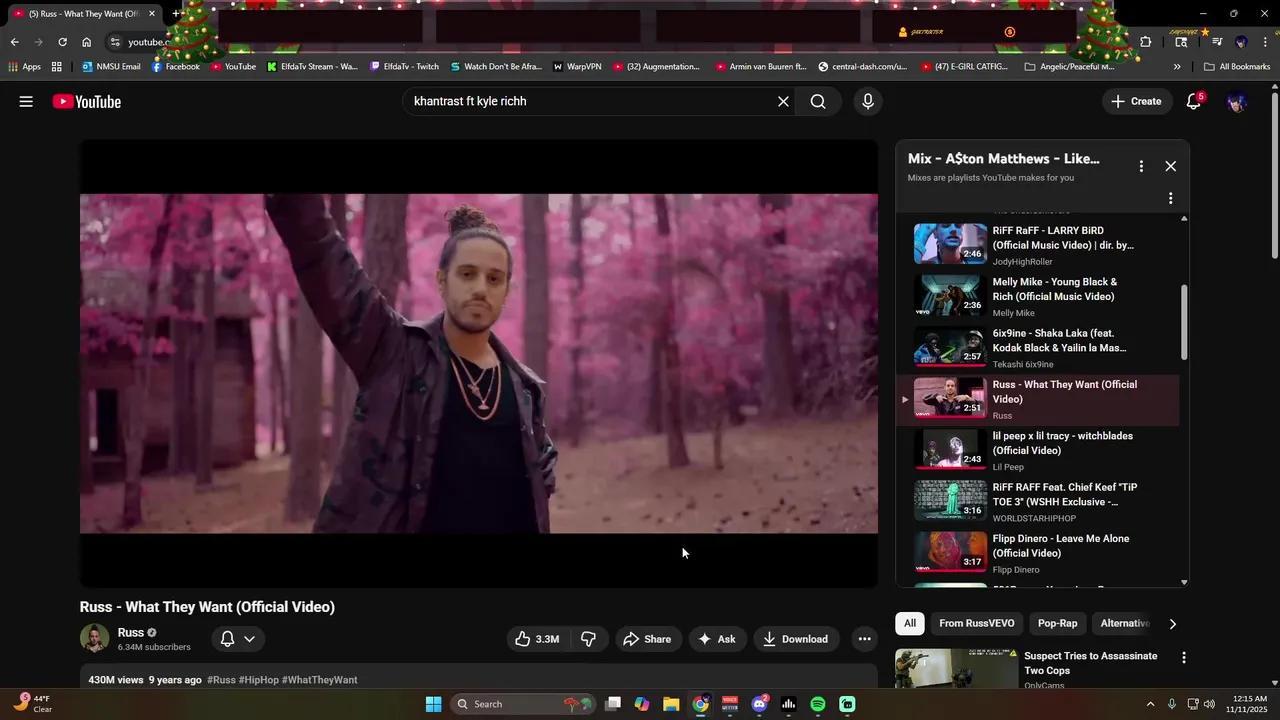Open Suspect Tries to Assassinate Two Cops
This screenshot has width=1280, height=720.
click(x=1090, y=663)
